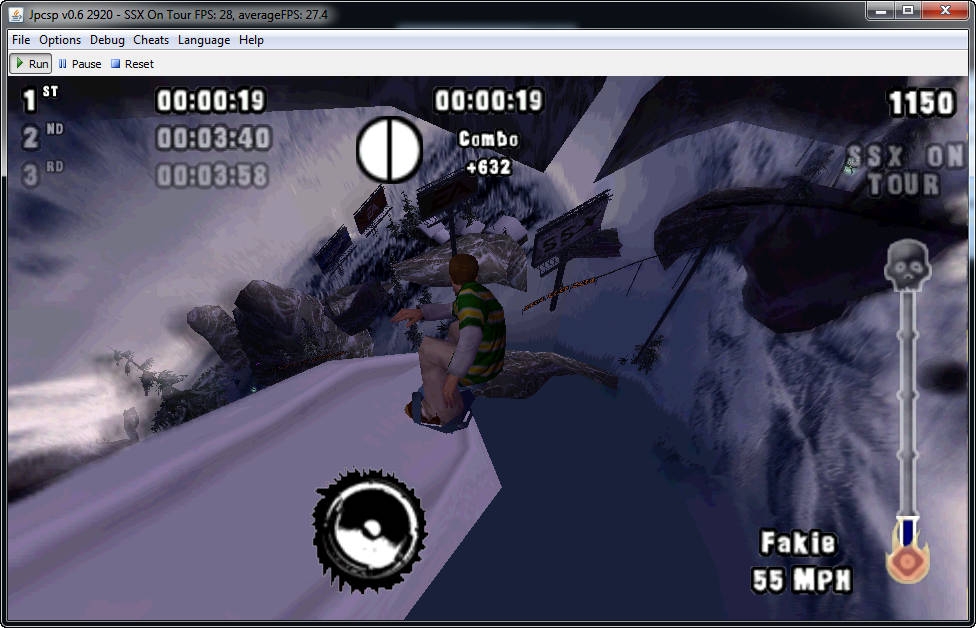The image size is (976, 628).
Task: Click the 2nd place time 00:03:40
Action: tap(213, 138)
